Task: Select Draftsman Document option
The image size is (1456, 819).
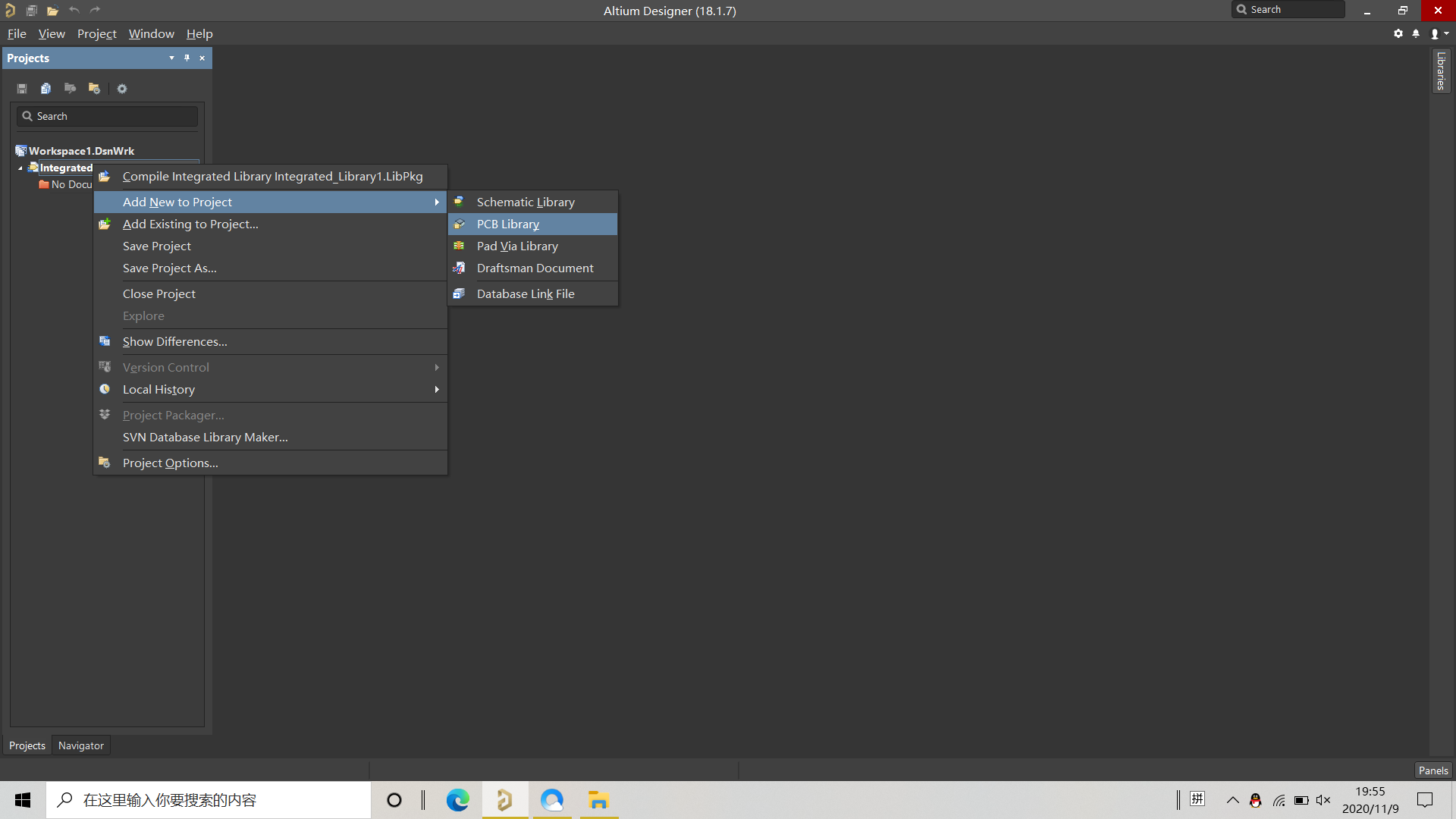Action: tap(535, 267)
